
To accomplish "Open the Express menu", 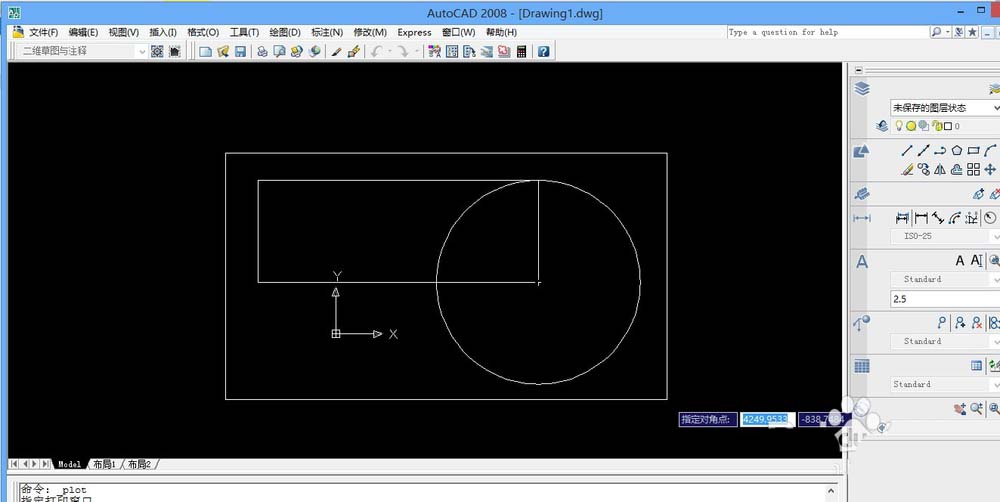I will tap(414, 32).
